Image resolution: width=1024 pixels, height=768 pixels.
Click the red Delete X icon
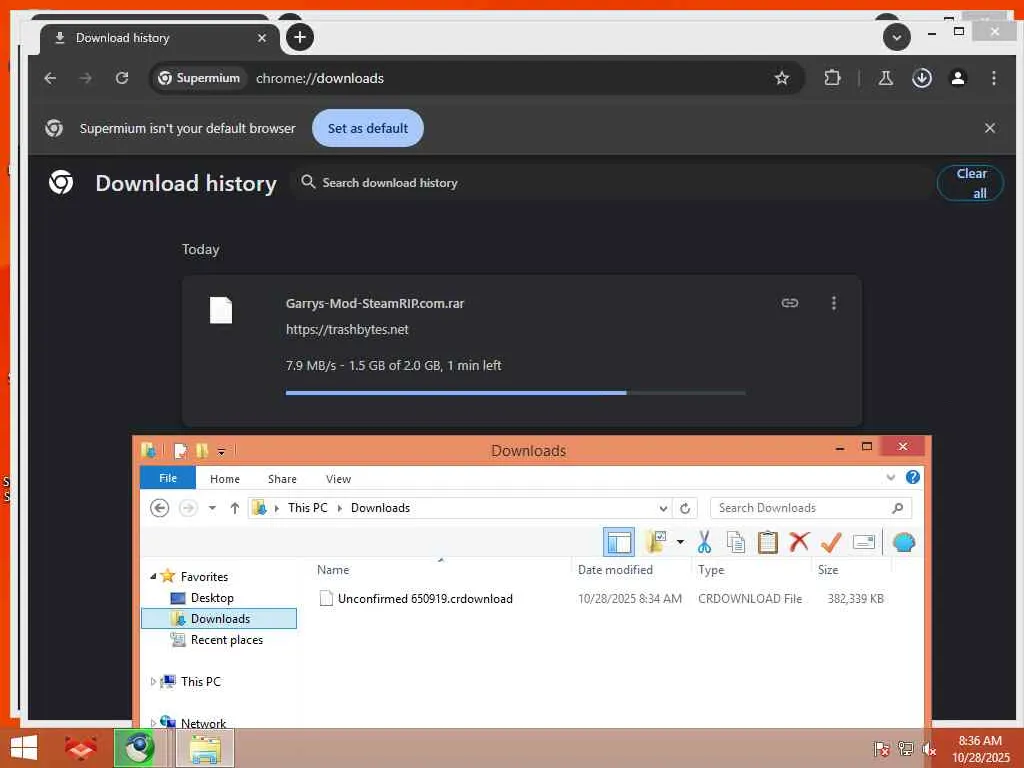pos(799,541)
